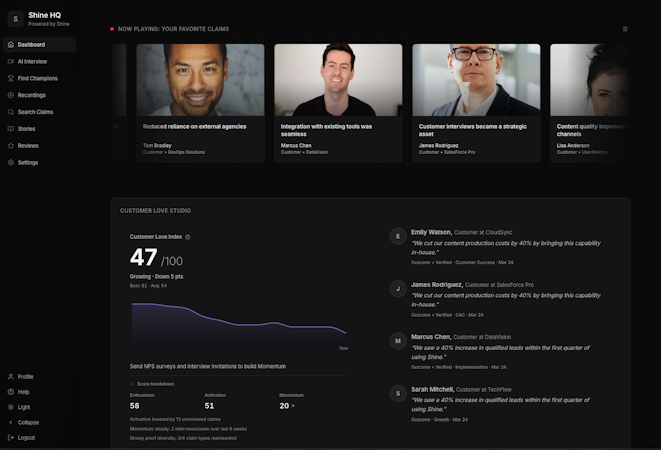Click 'Momentum steady: 2 interviews/week' note
Screen dimensions: 661x450
(188, 429)
